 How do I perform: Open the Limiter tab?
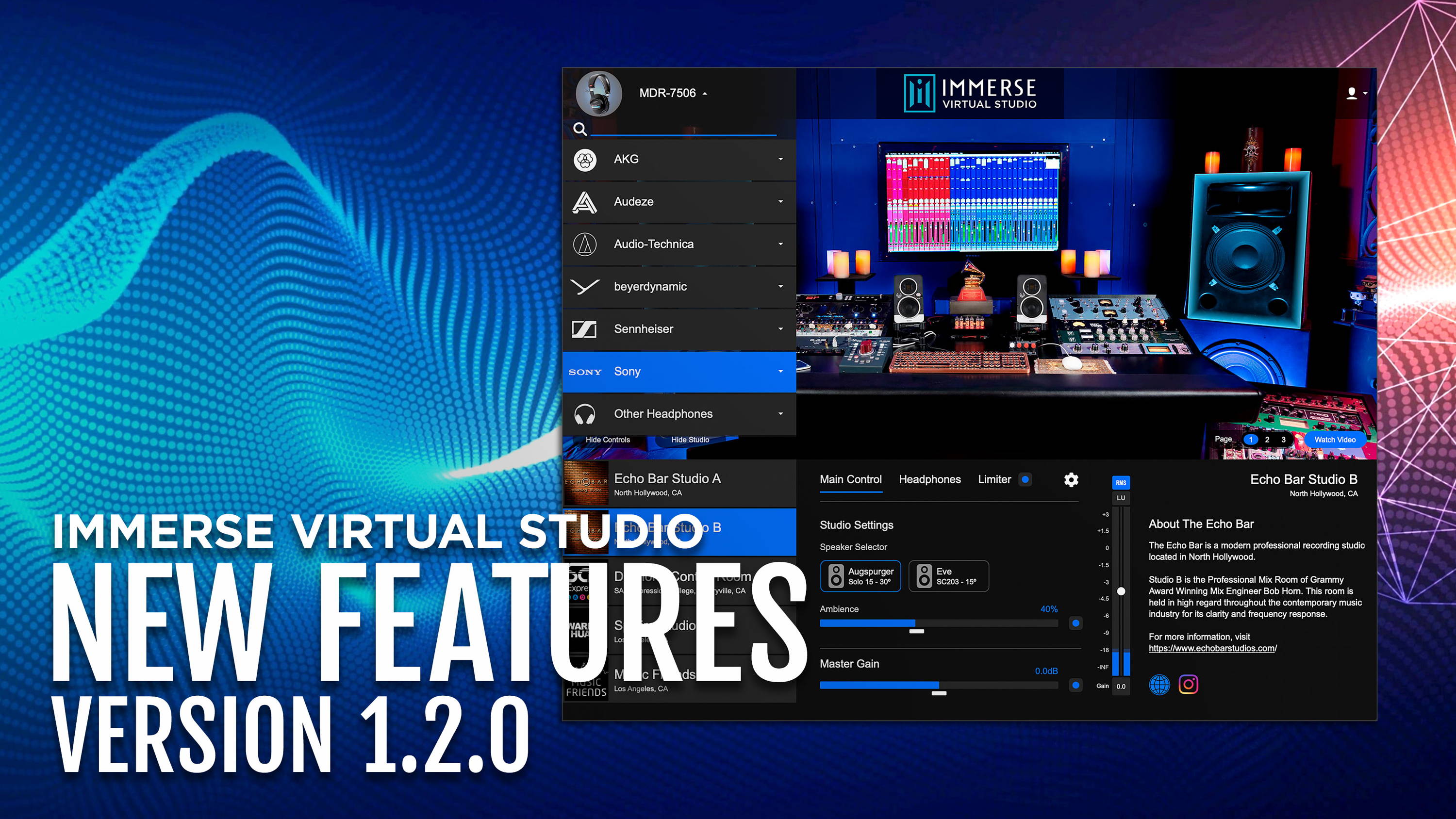point(994,480)
